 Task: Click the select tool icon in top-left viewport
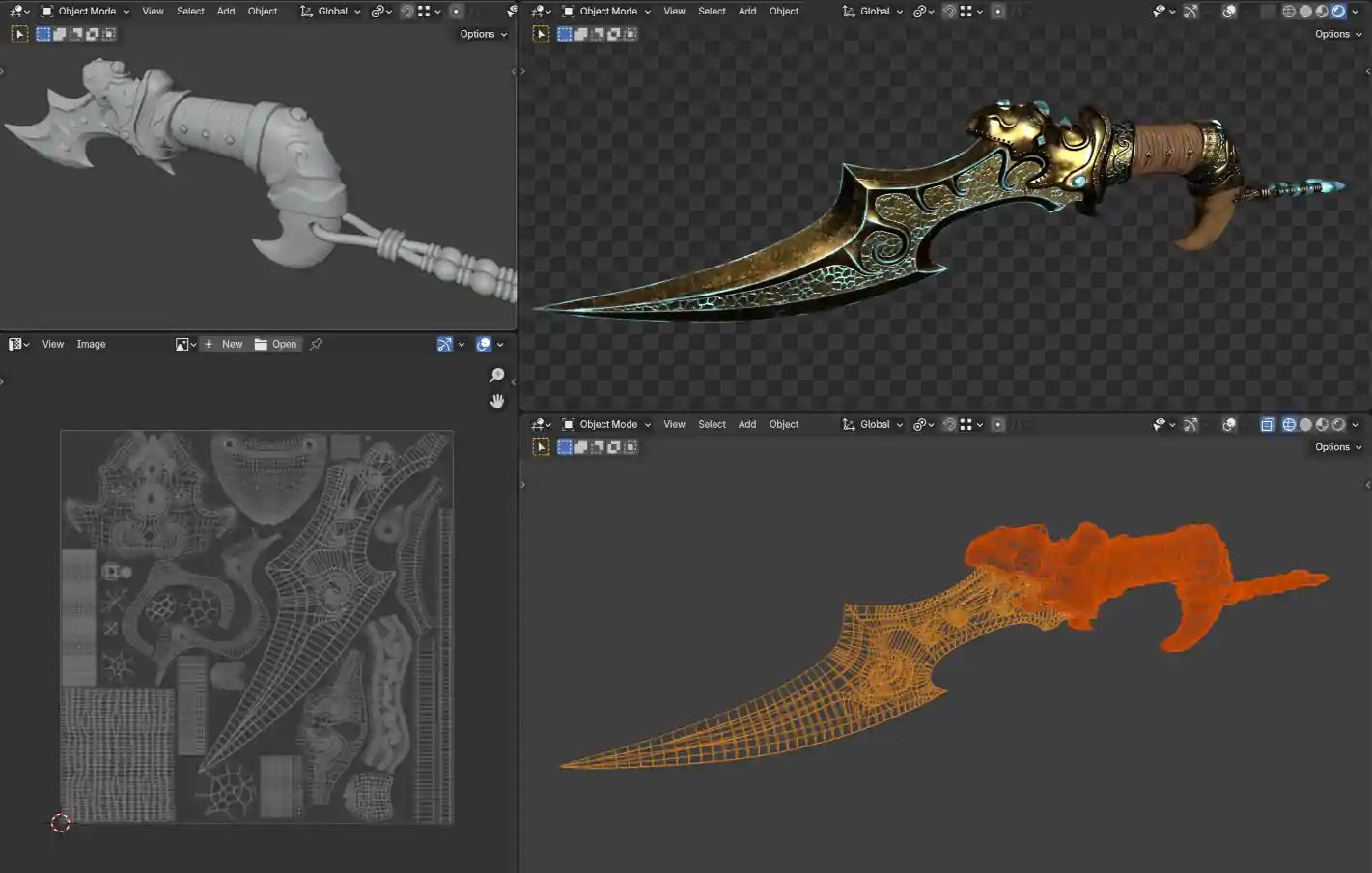click(x=19, y=34)
